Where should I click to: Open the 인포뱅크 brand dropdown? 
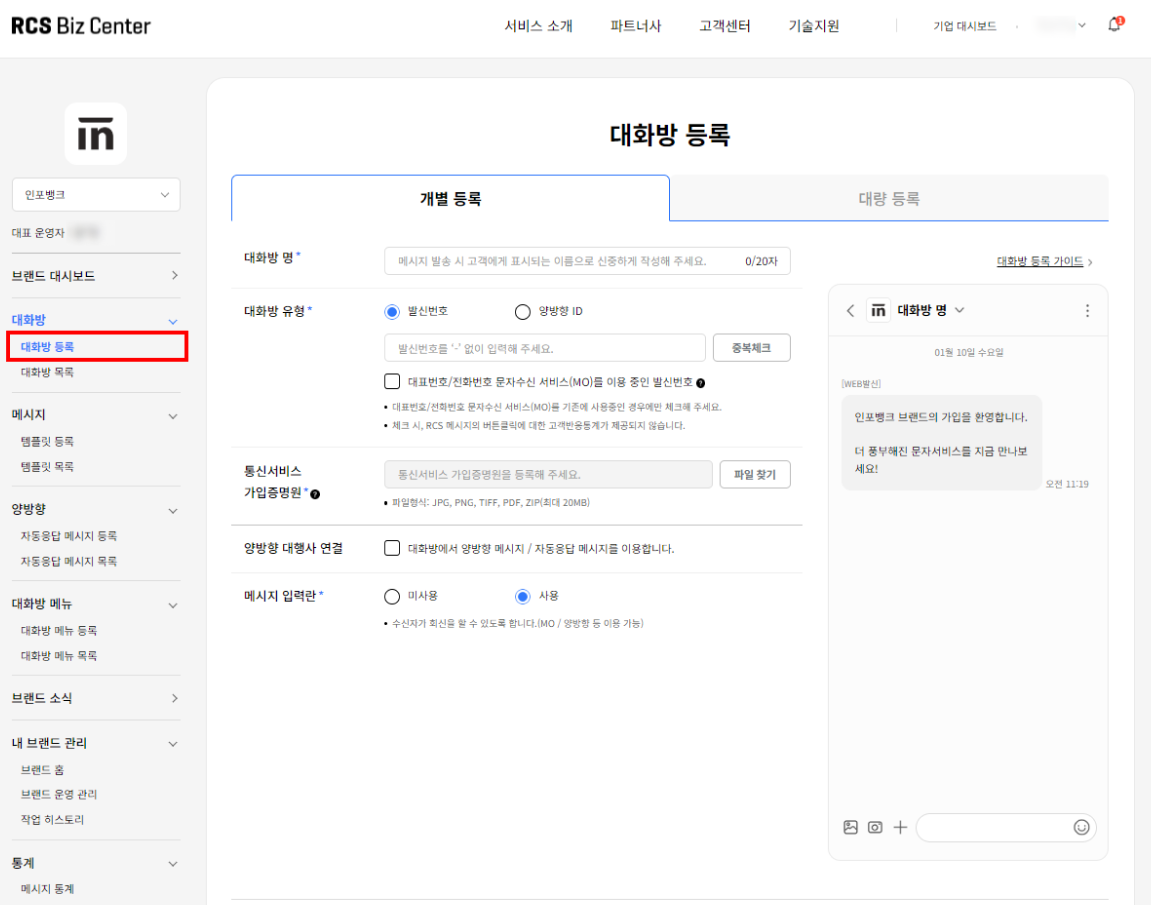click(96, 195)
